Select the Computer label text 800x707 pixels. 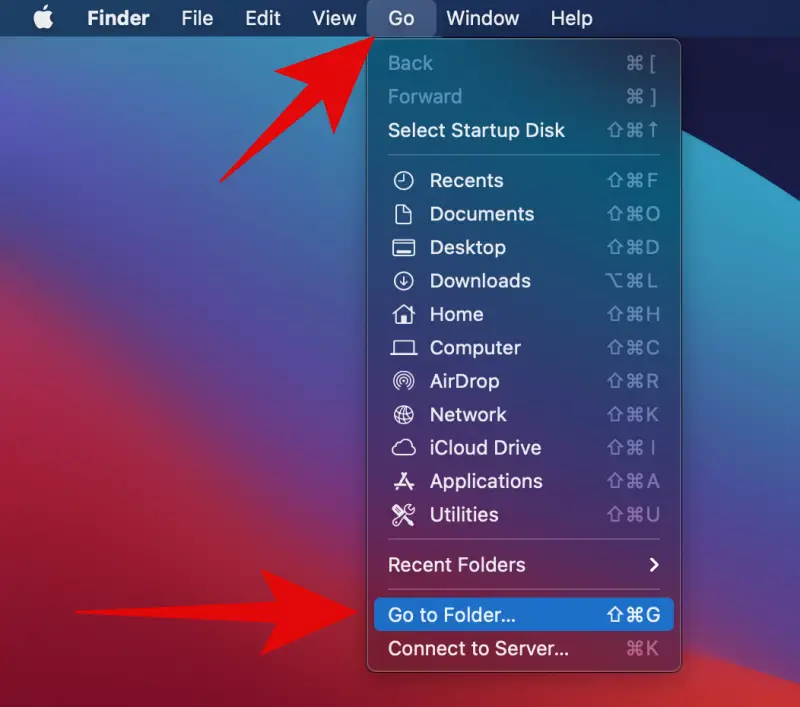[475, 348]
